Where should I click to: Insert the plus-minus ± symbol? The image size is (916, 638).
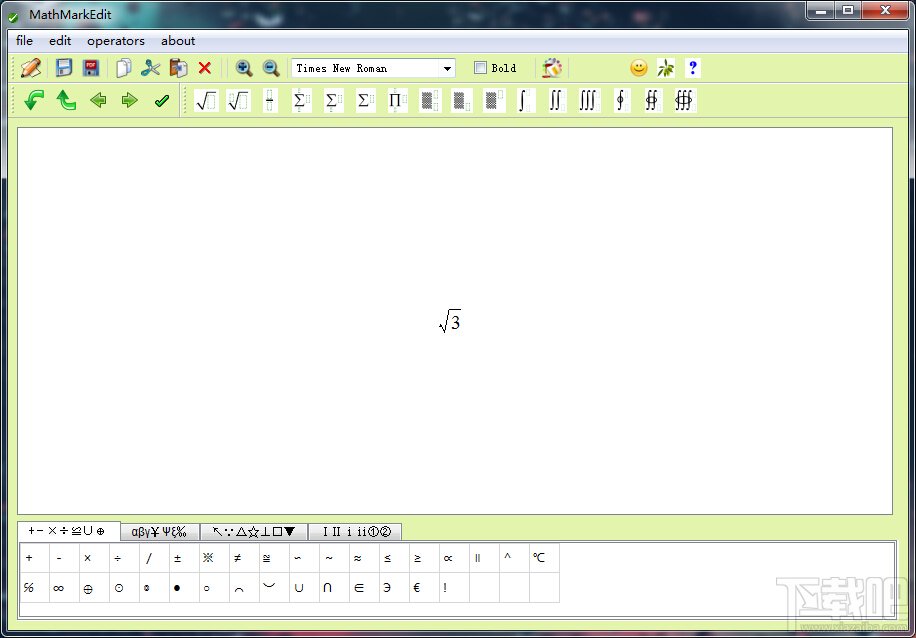pyautogui.click(x=184, y=559)
